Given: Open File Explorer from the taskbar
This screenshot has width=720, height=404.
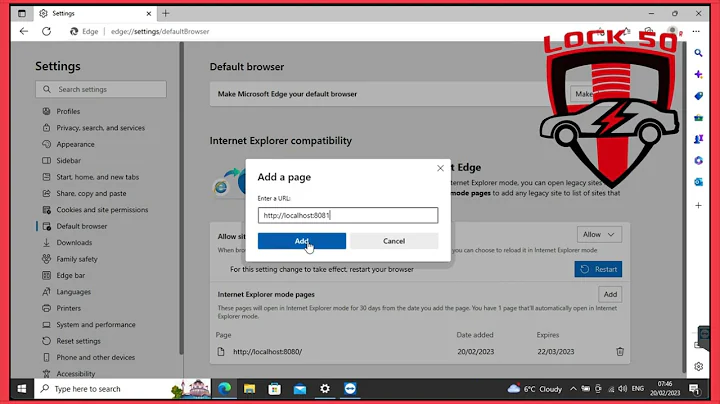Looking at the screenshot, I should (249, 389).
